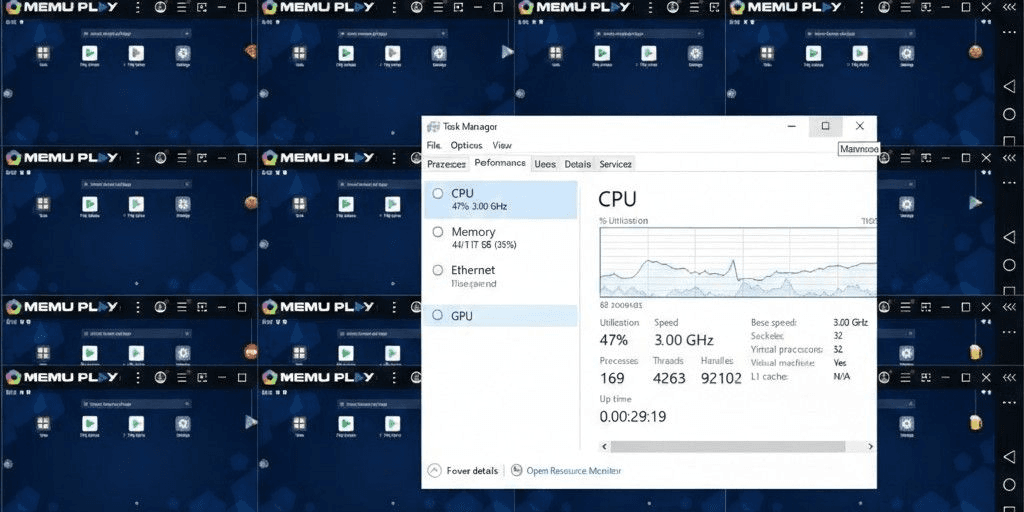Open Tools folder in top-left MEmu window
This screenshot has width=1024, height=512.
(x=43, y=54)
